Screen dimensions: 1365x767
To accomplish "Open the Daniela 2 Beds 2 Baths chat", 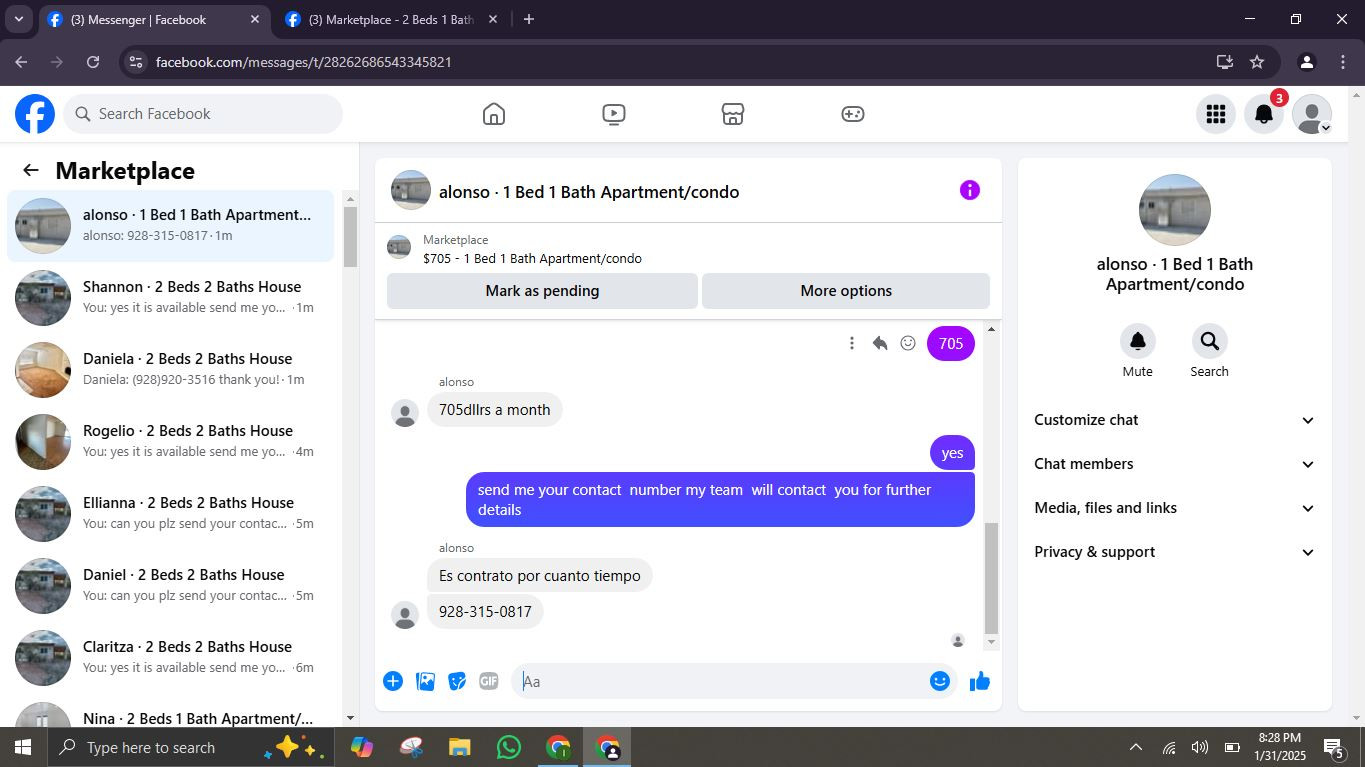I will (171, 370).
